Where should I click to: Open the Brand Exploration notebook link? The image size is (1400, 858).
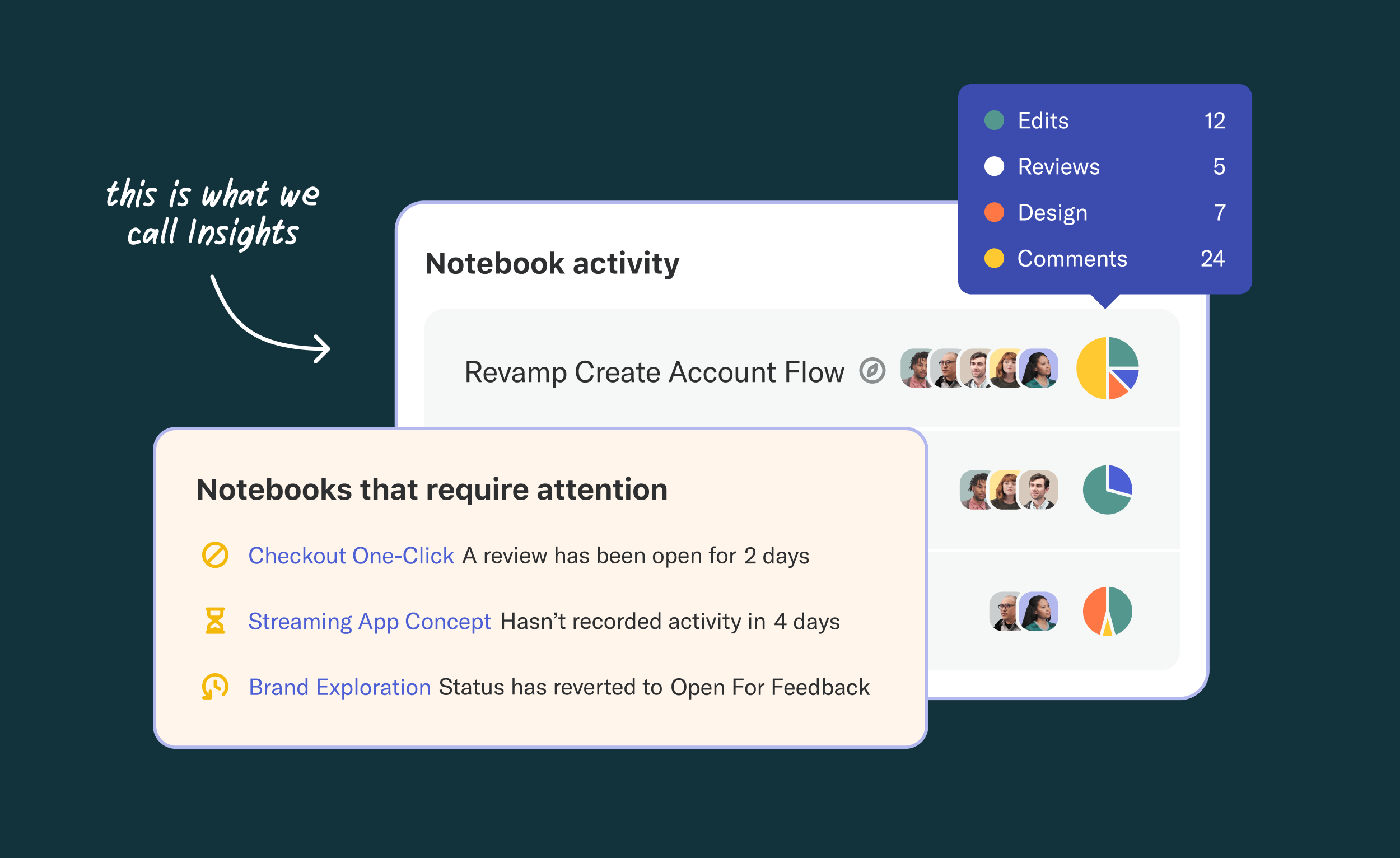coord(340,687)
